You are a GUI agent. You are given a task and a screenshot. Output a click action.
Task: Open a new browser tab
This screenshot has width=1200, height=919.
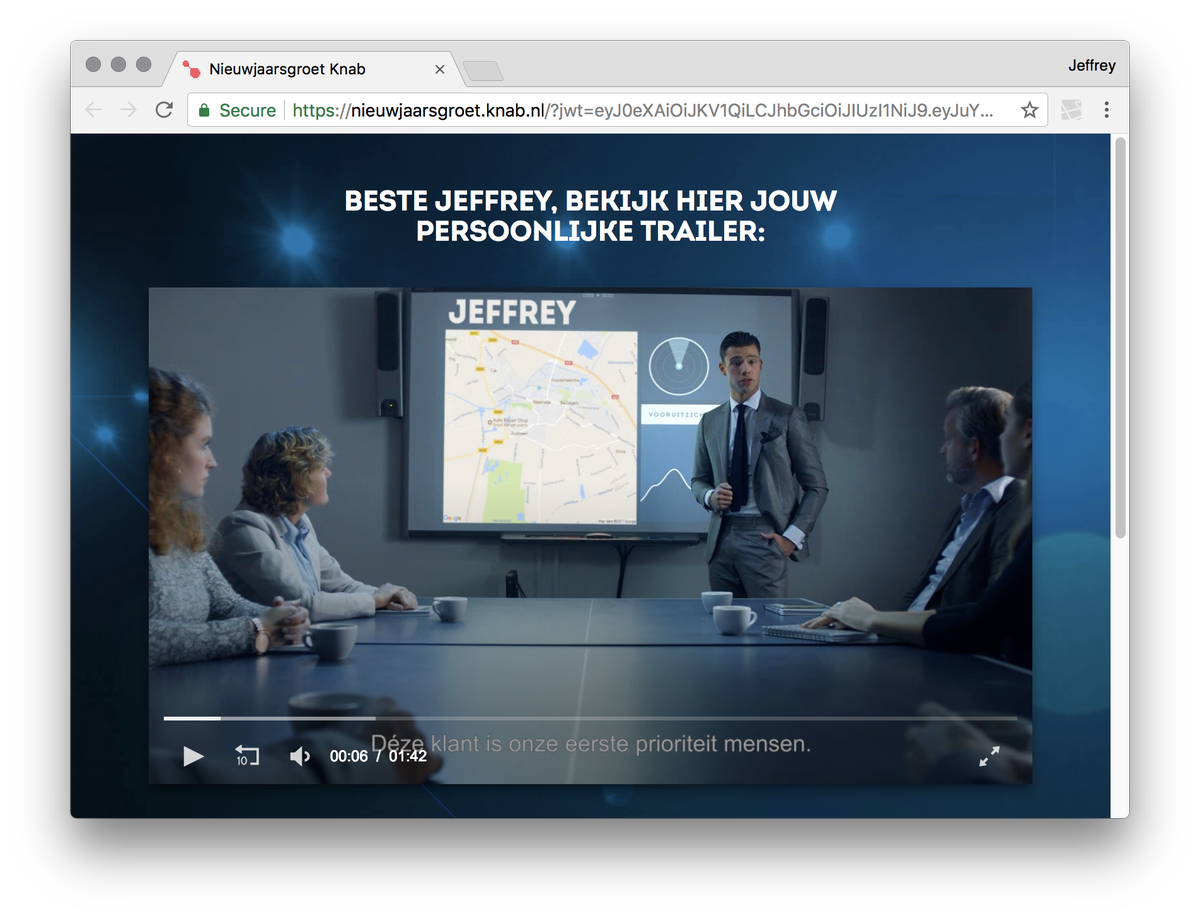pyautogui.click(x=483, y=70)
